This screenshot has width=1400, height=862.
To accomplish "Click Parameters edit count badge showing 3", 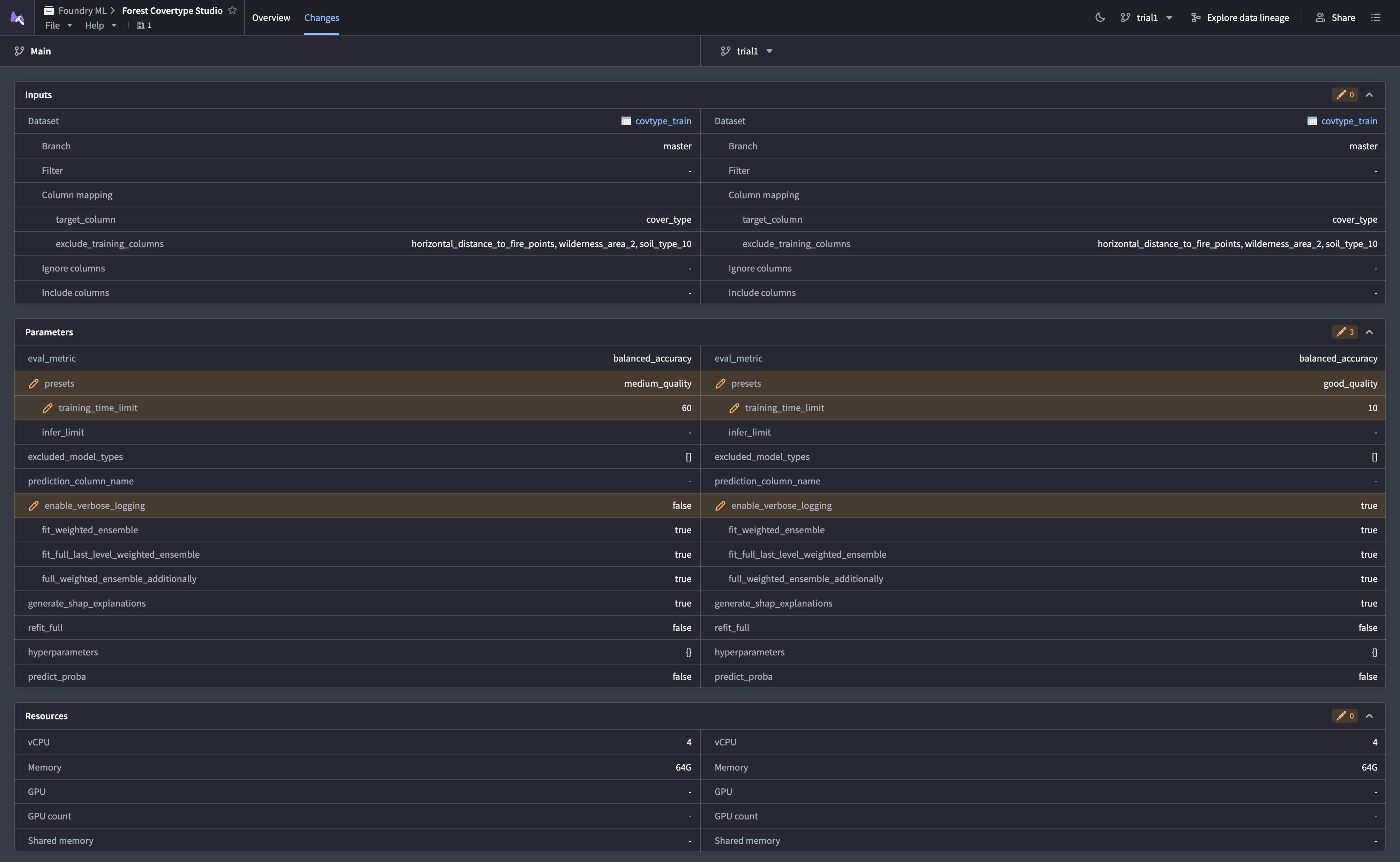I will tap(1344, 332).
